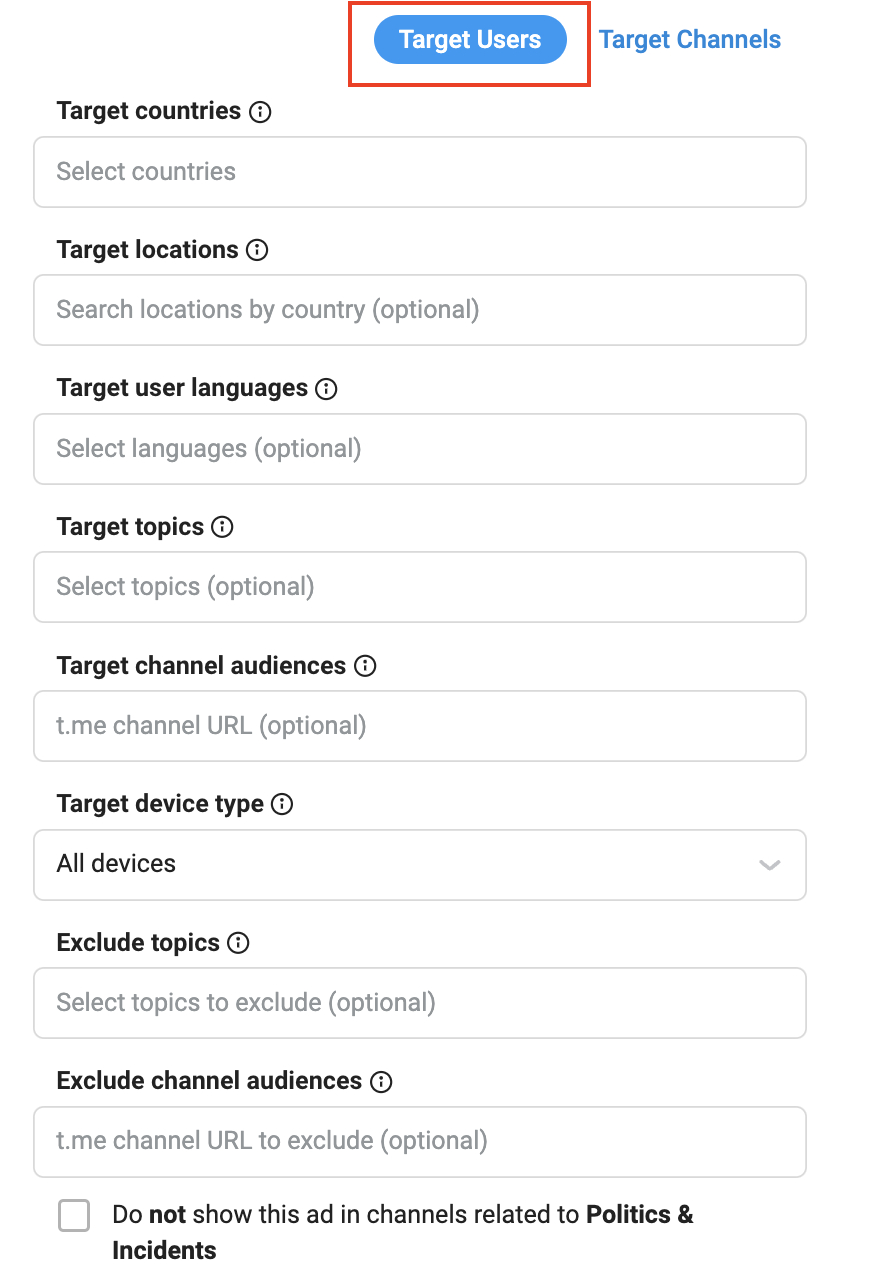Image resolution: width=884 pixels, height=1275 pixels.
Task: Open the Select topics field
Action: (419, 587)
